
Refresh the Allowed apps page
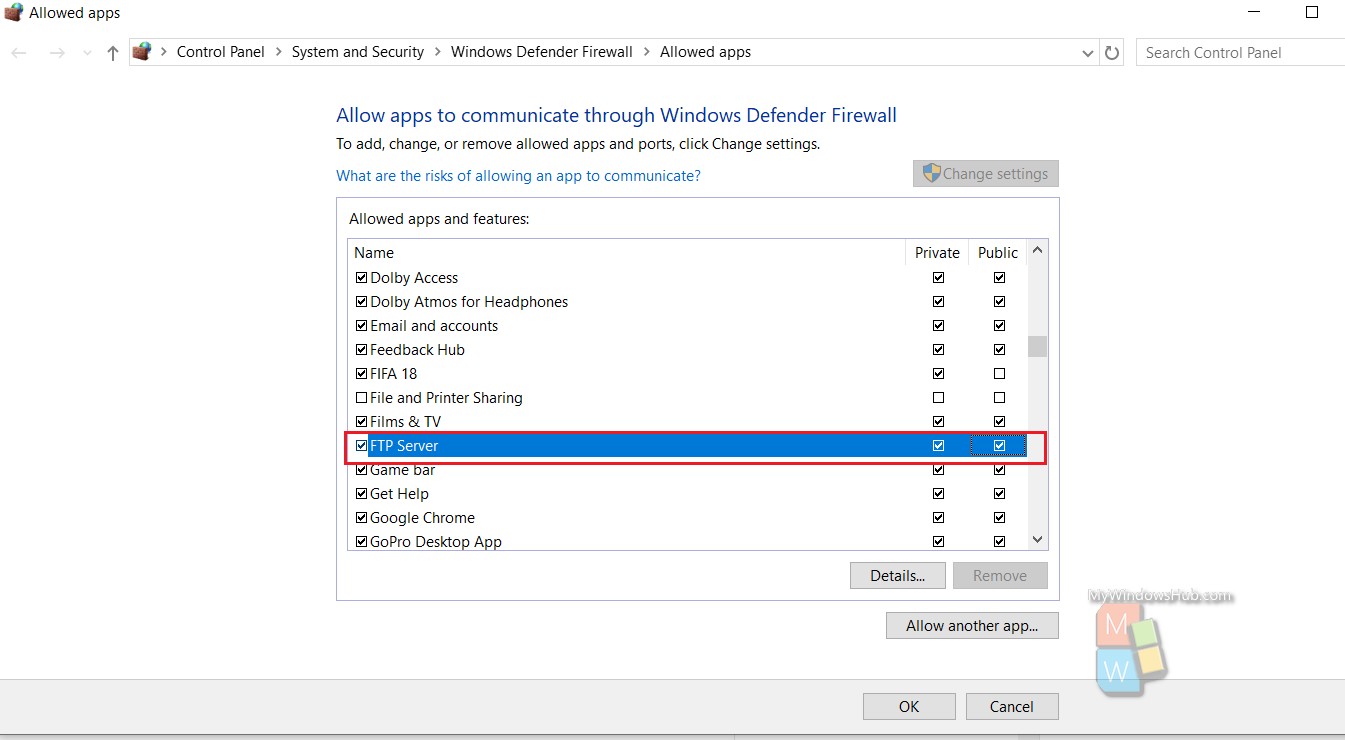tap(1112, 53)
